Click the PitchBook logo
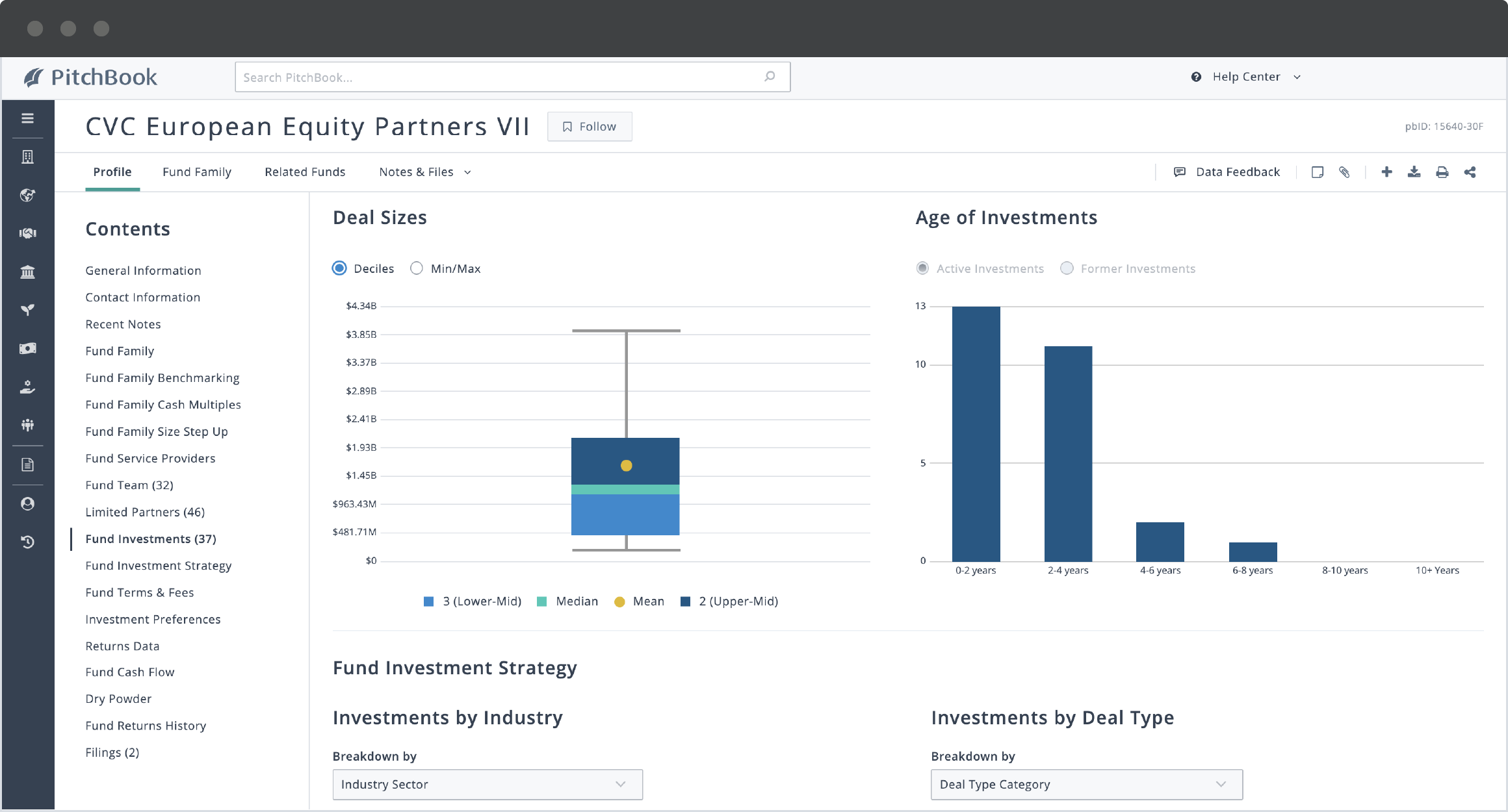1508x812 pixels. (90, 77)
